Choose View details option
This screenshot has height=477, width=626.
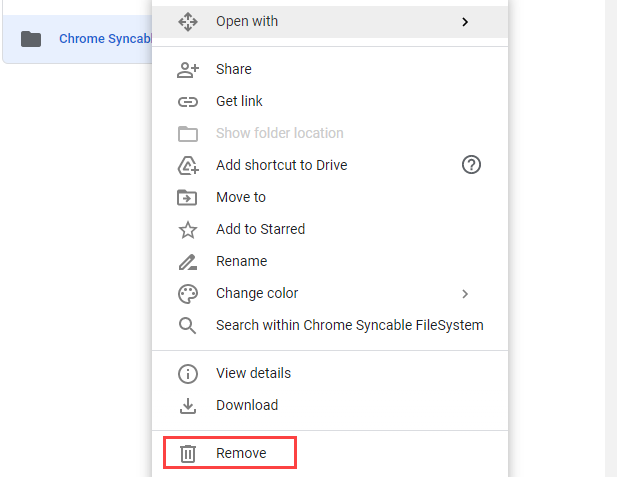(x=330, y=374)
